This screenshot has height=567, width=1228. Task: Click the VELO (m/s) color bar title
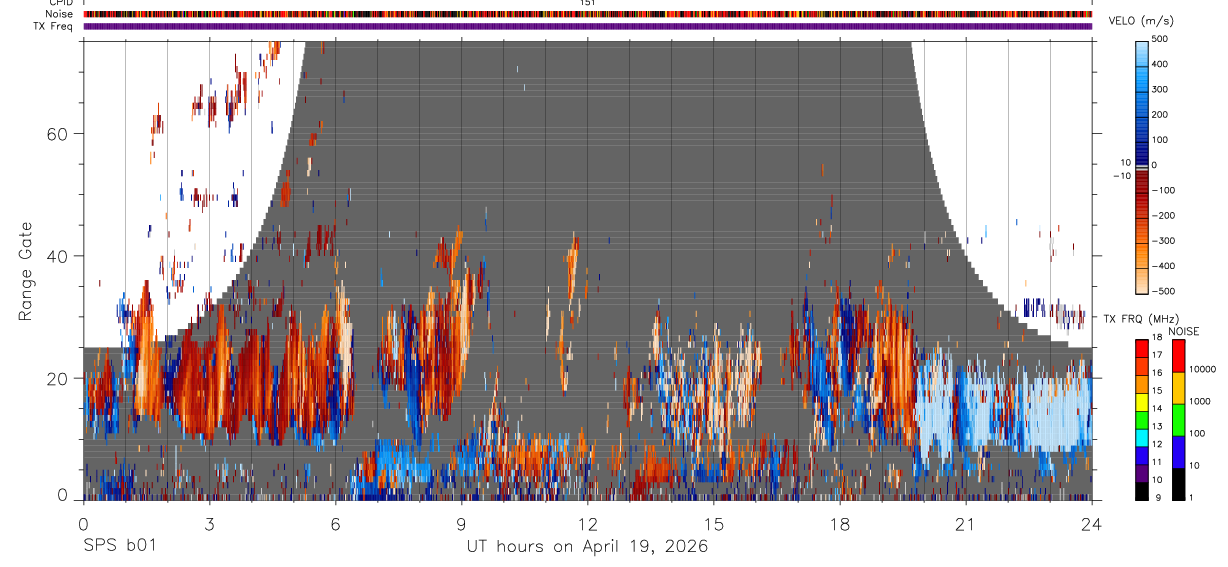(1142, 21)
